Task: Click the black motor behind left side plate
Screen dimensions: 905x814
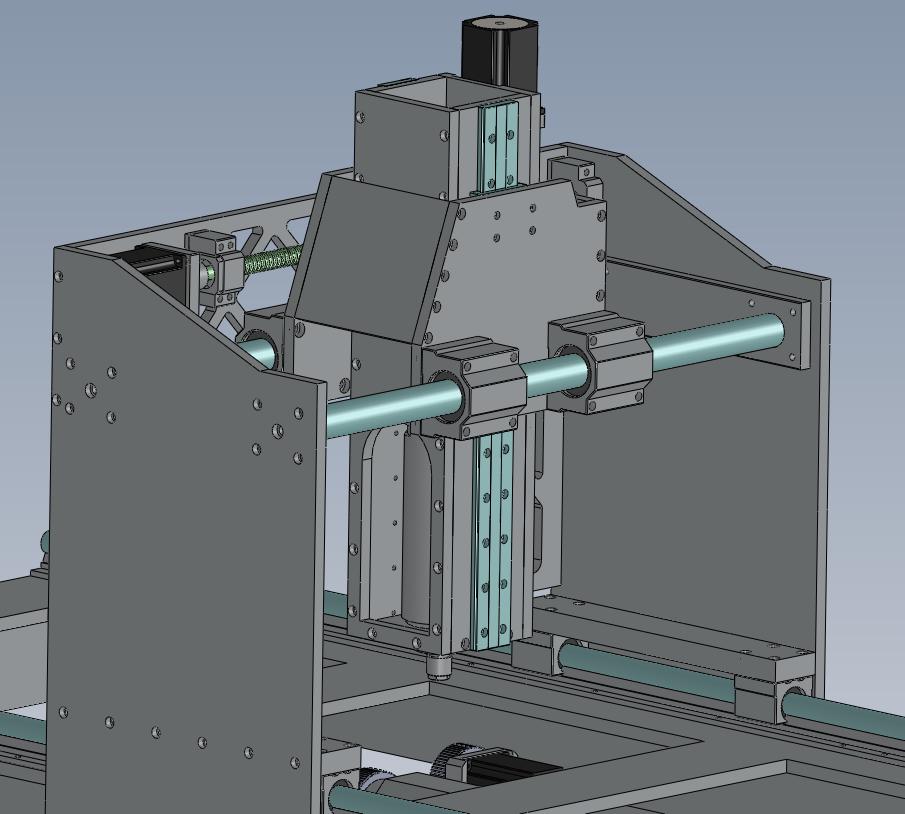Action: click(x=155, y=262)
